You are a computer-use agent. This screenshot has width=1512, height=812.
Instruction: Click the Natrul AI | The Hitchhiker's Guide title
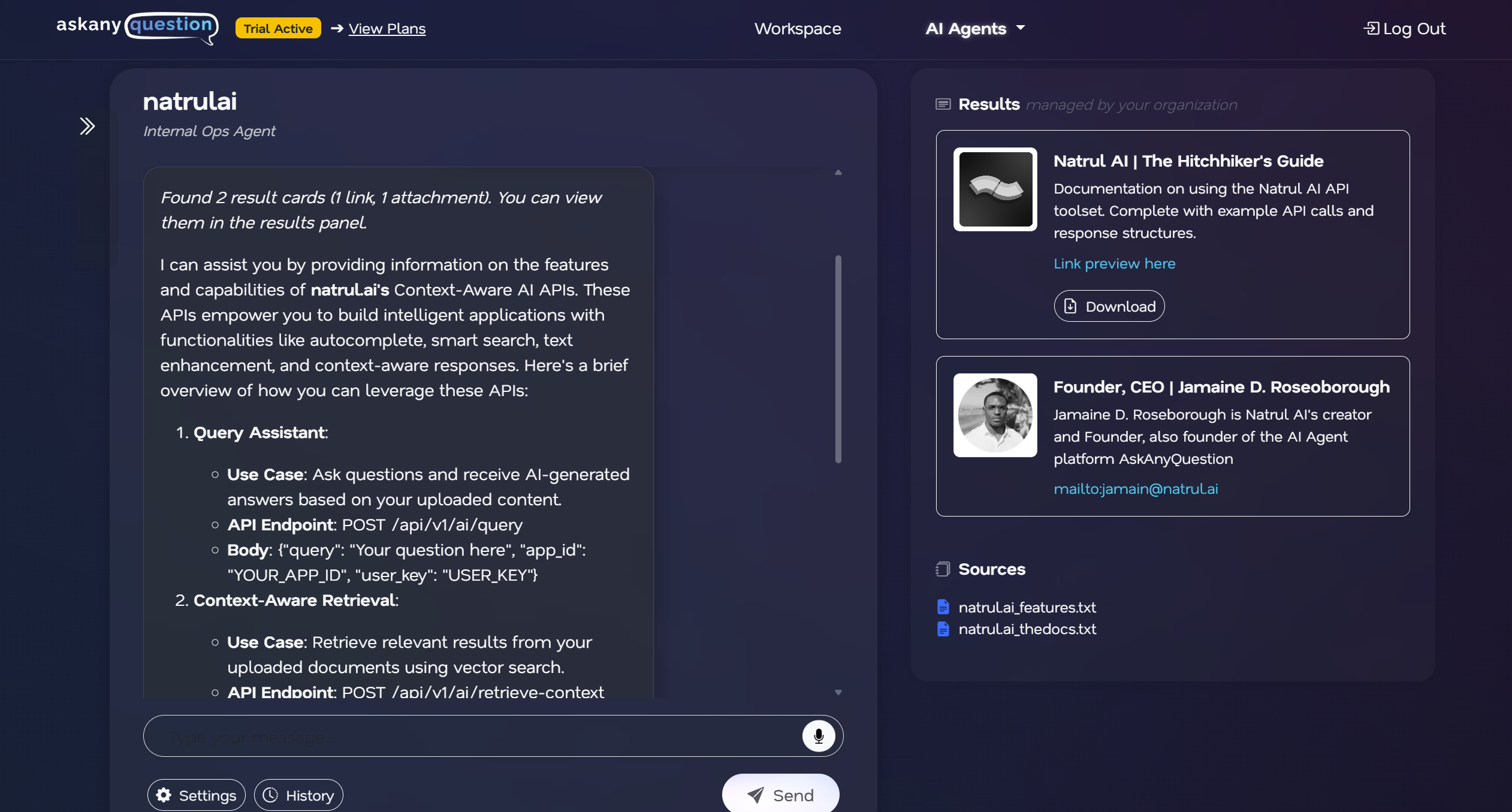pos(1188,161)
